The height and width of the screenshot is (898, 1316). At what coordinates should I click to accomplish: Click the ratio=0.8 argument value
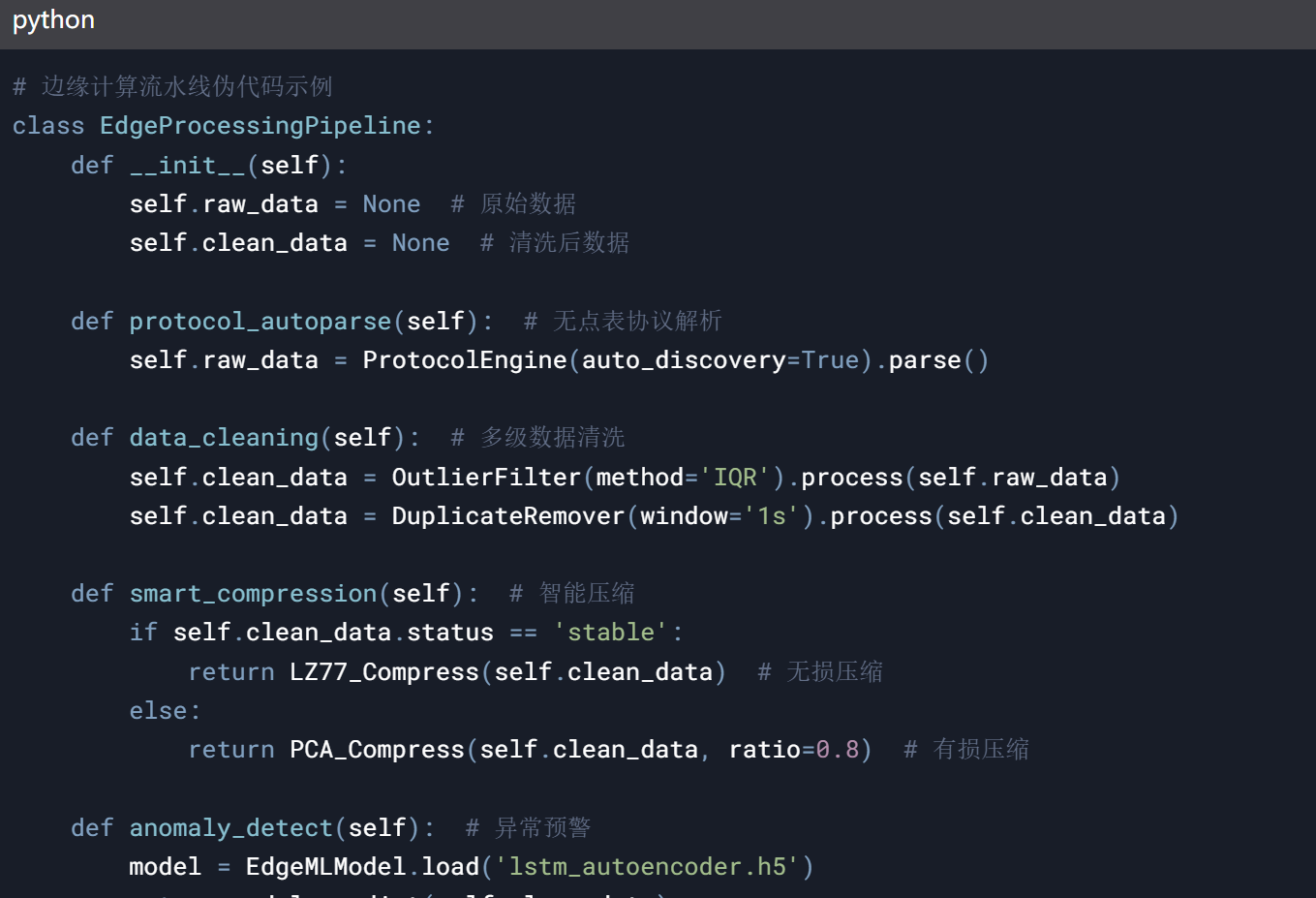point(794,750)
